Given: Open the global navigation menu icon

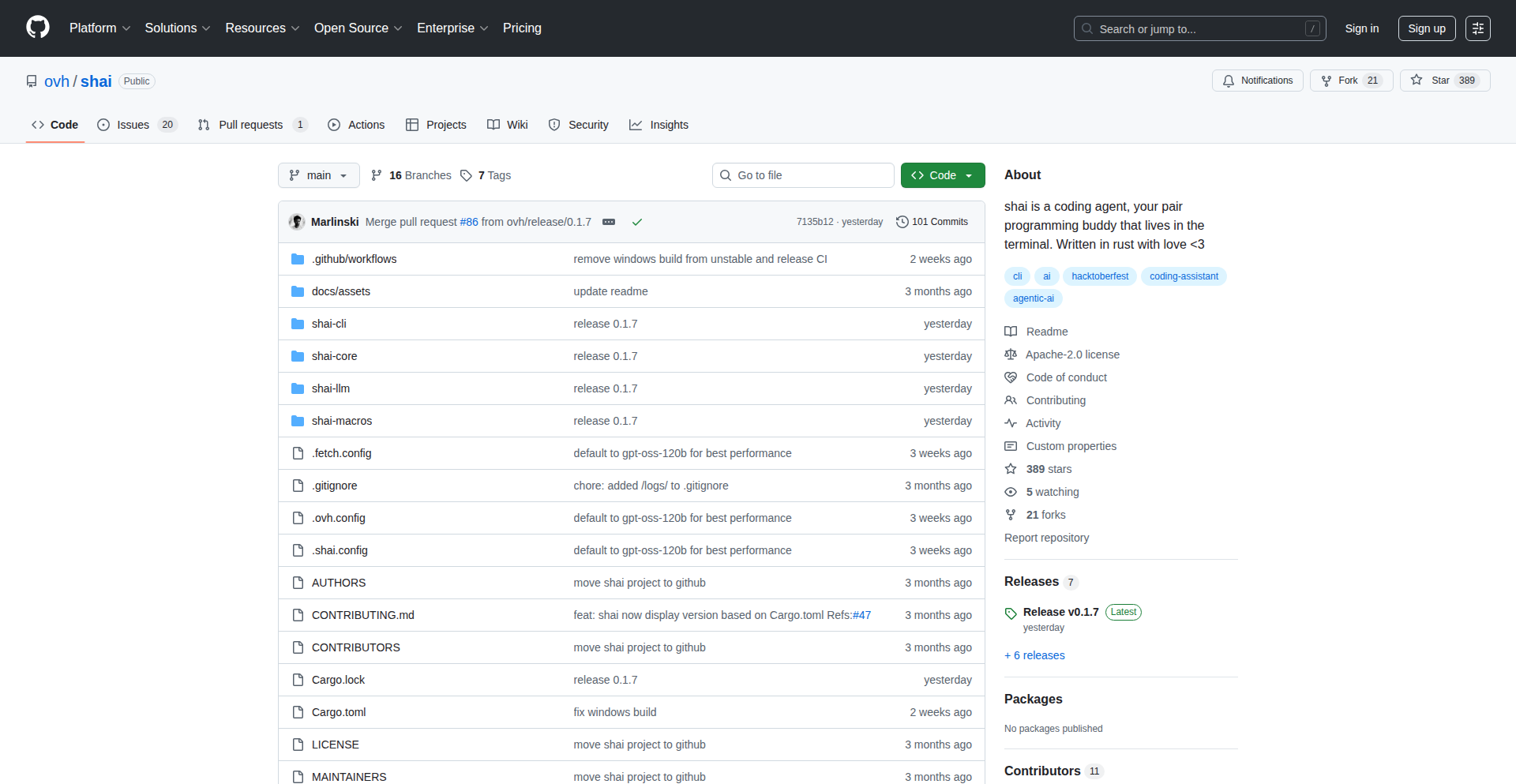Looking at the screenshot, I should (1478, 28).
